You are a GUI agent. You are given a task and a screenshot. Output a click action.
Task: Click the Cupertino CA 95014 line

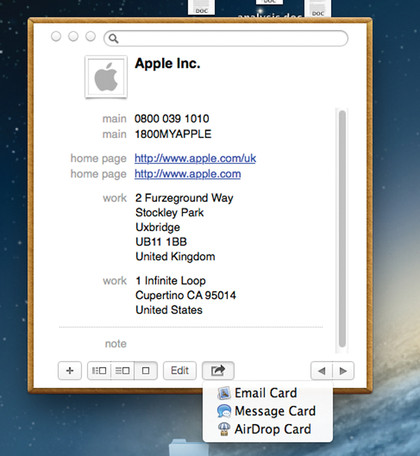186,295
